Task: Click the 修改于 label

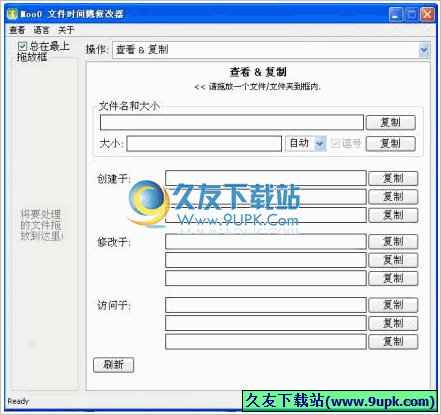Action: click(114, 242)
